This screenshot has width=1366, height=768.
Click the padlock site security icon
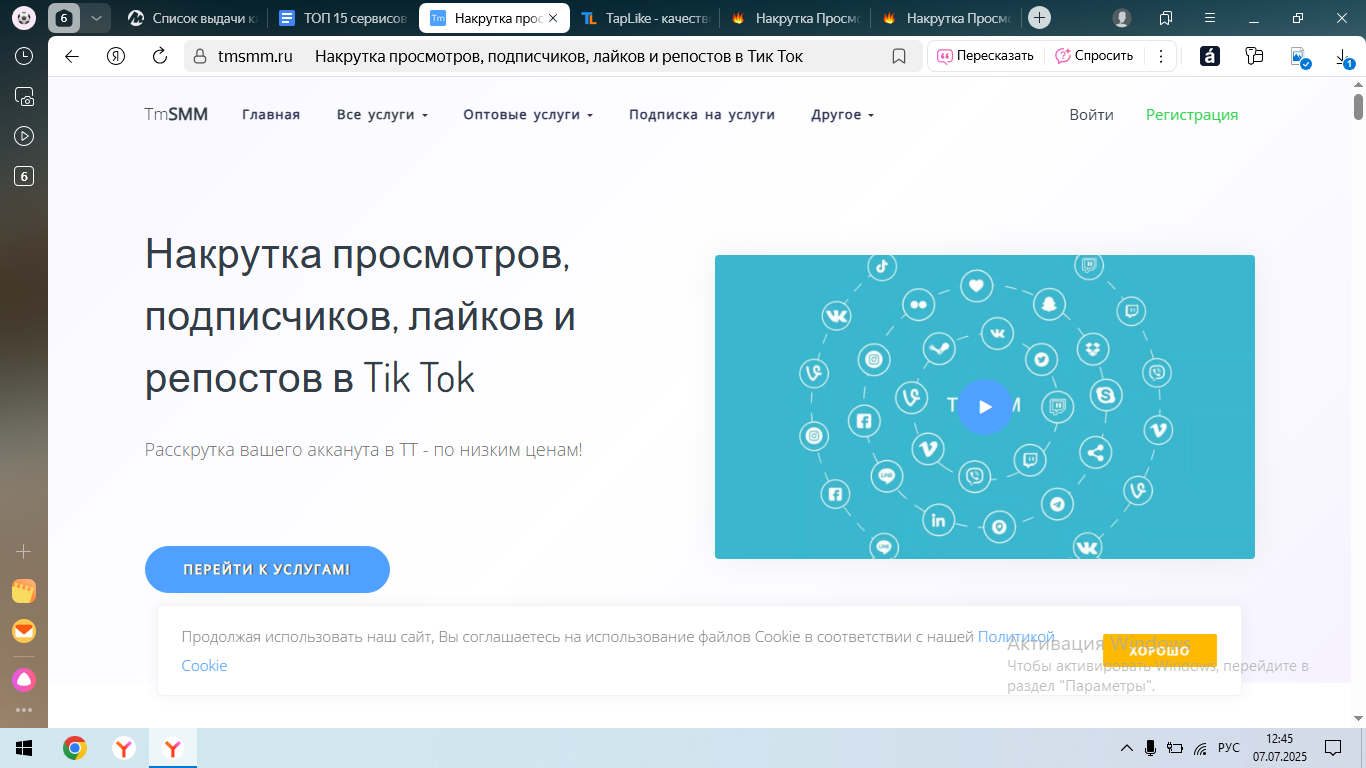(x=200, y=56)
